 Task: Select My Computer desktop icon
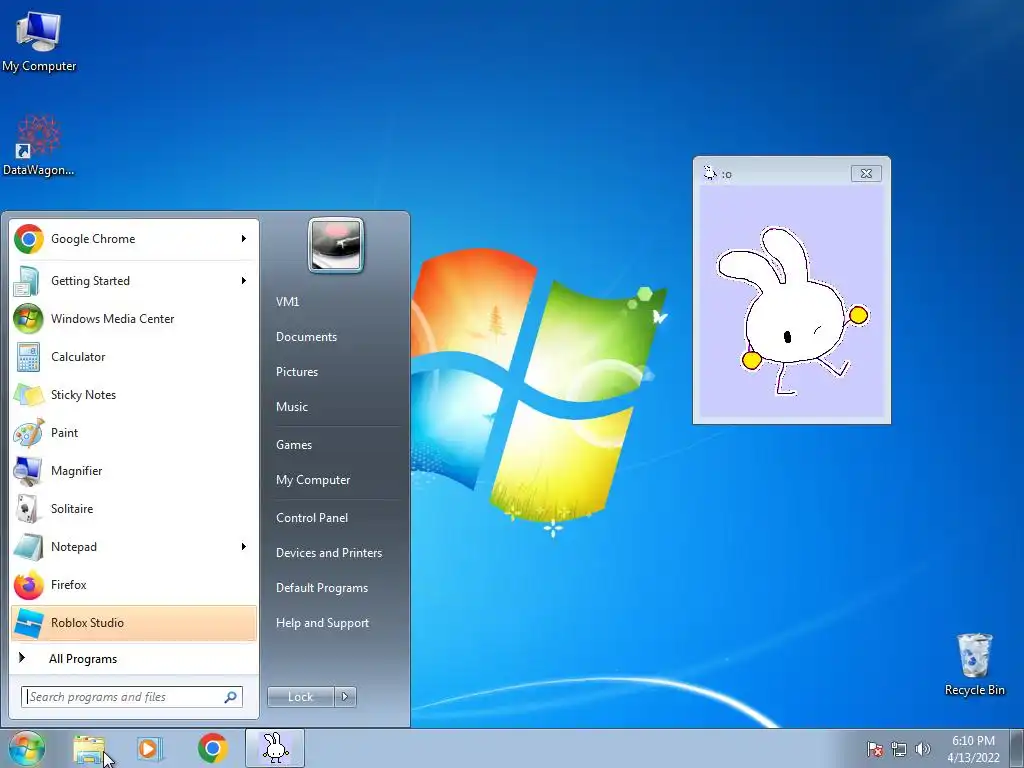[39, 40]
